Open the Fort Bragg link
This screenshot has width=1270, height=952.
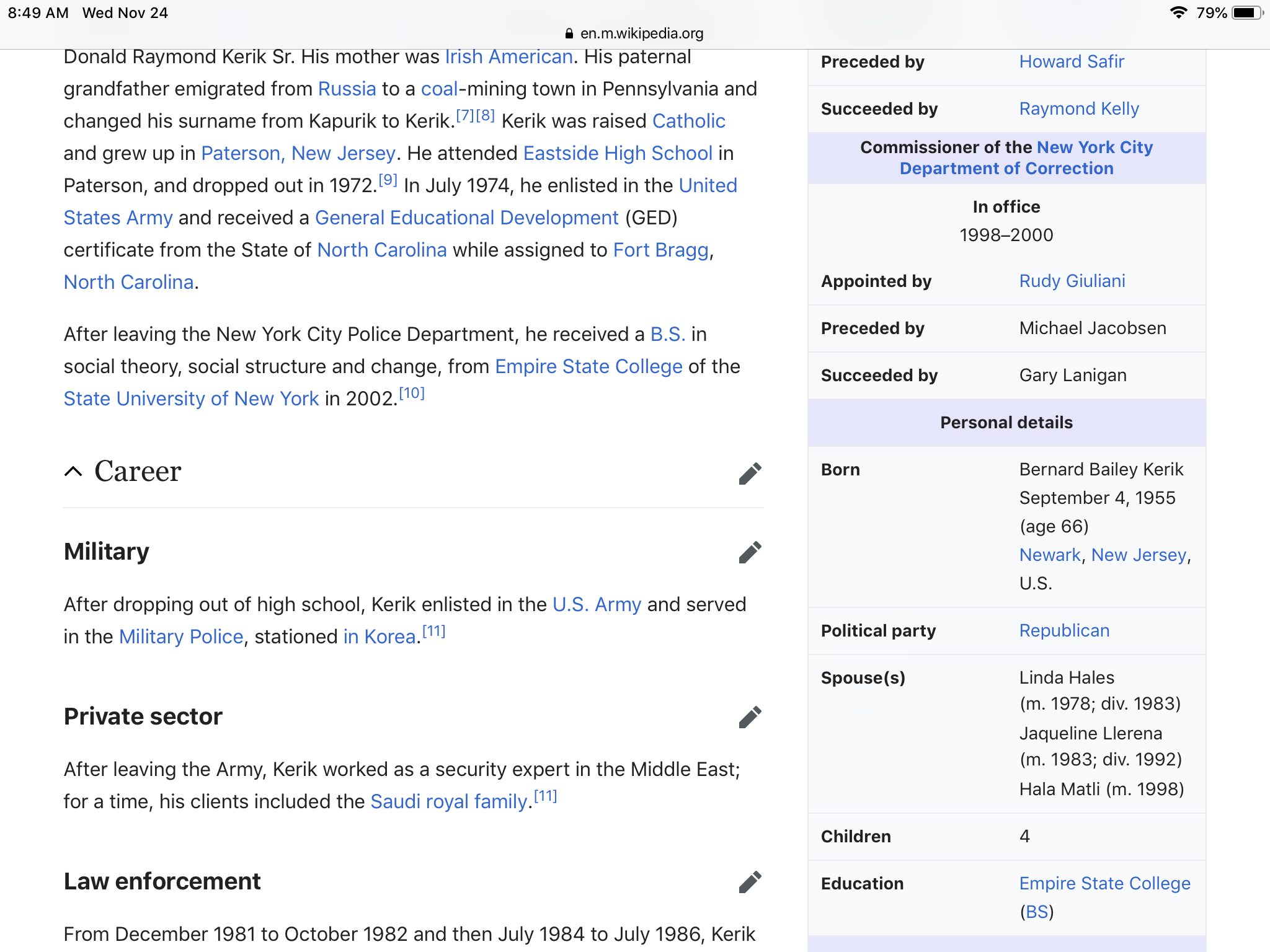pos(661,250)
